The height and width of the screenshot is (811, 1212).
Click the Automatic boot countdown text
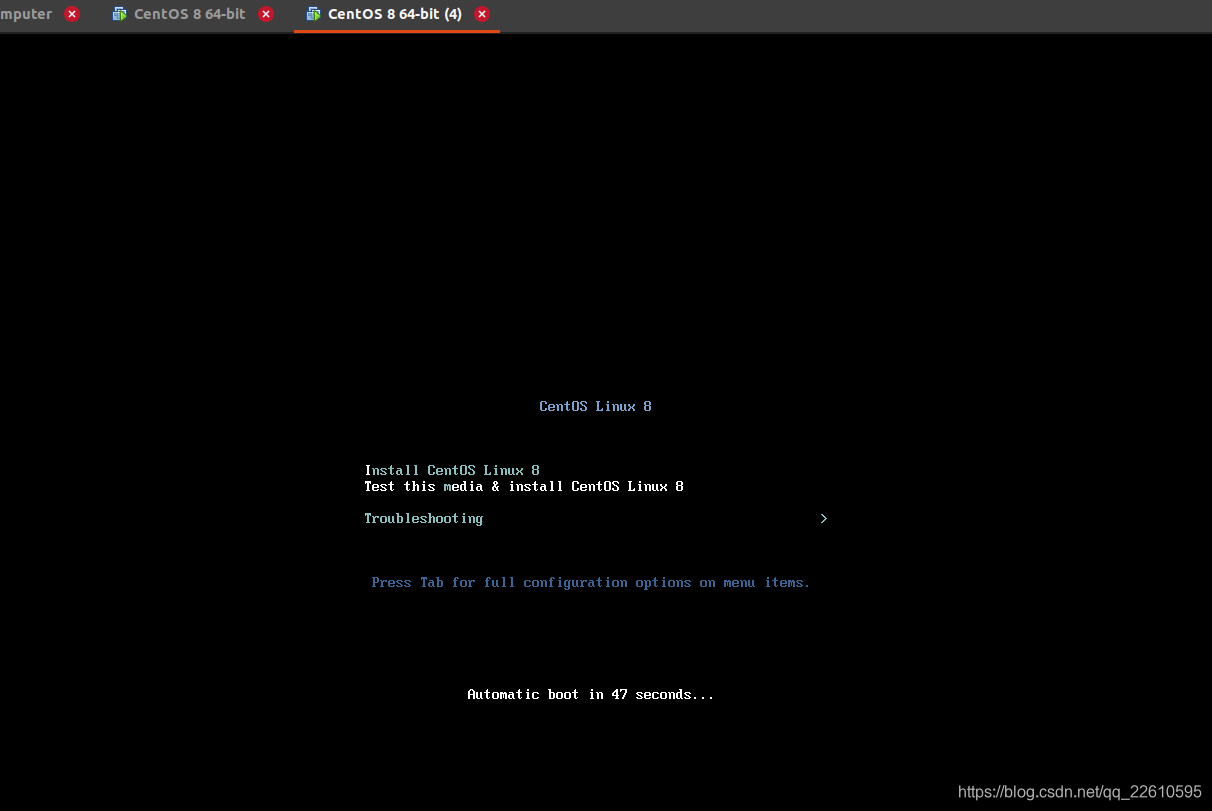pos(591,694)
